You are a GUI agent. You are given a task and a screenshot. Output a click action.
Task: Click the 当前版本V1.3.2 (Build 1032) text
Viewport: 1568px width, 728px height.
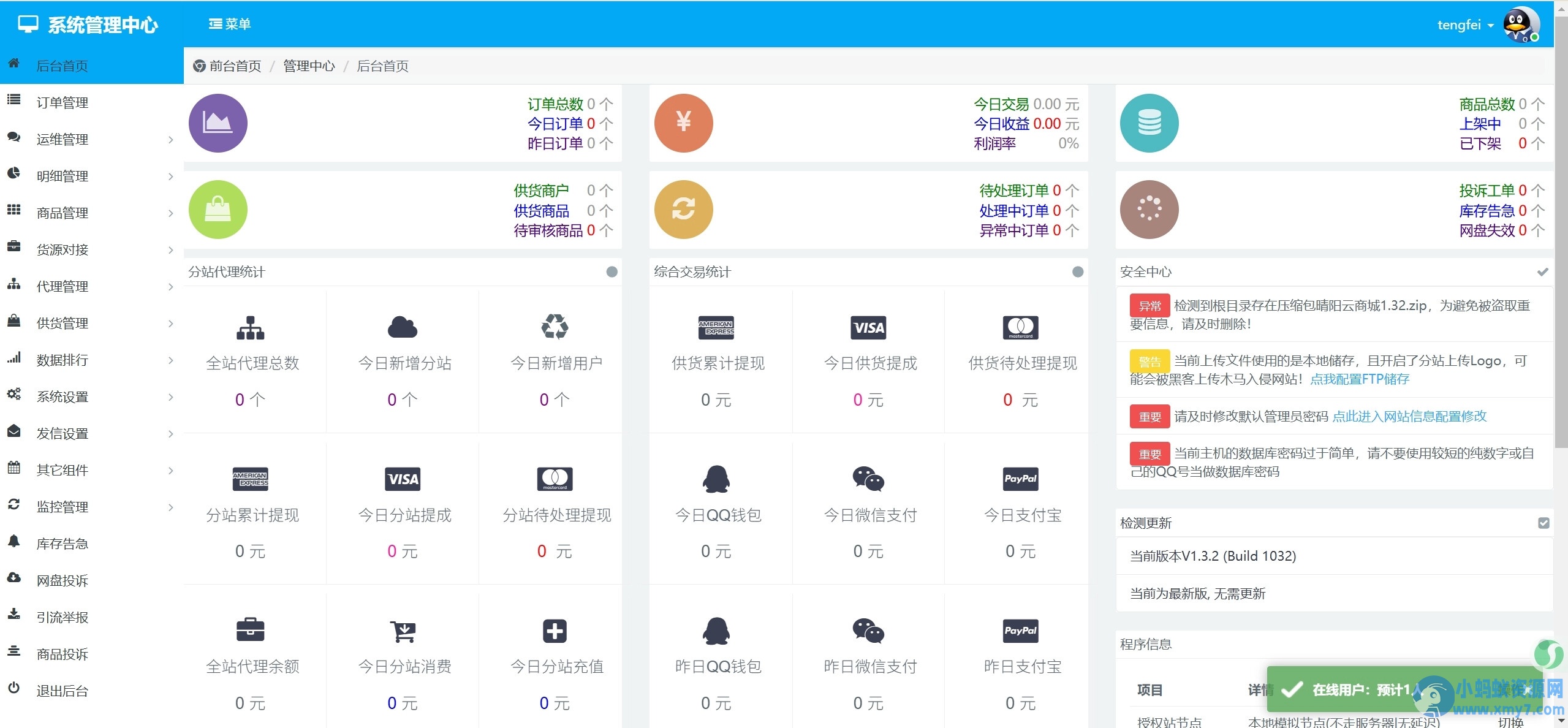point(1213,556)
